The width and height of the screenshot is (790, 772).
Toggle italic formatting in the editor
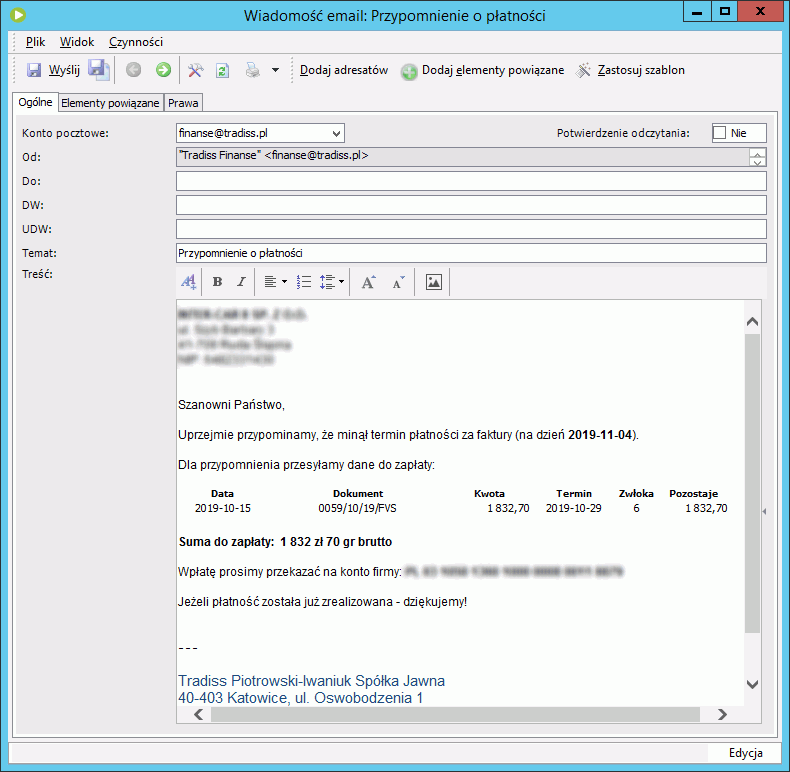tap(241, 282)
